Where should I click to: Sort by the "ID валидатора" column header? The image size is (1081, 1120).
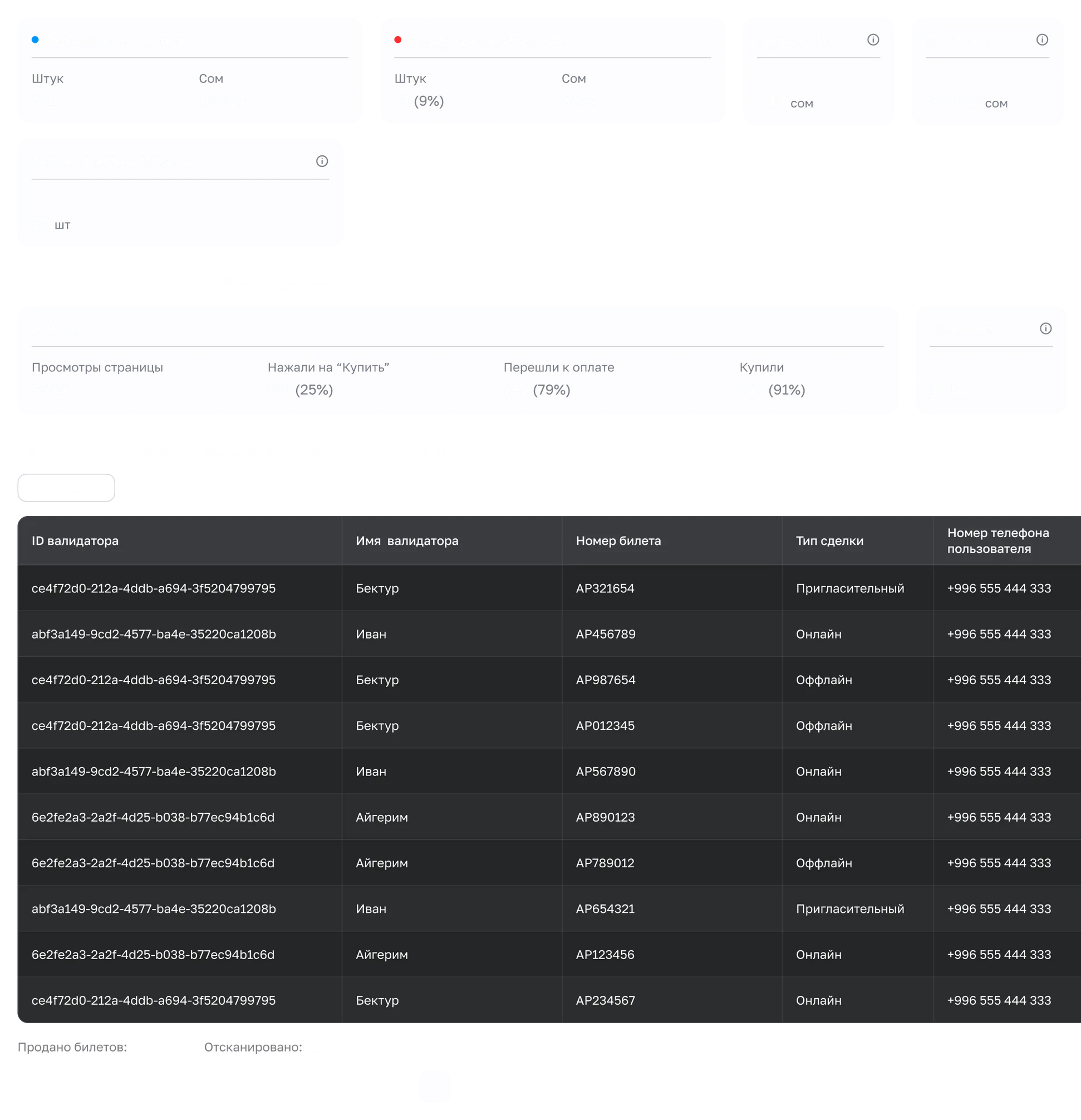[x=75, y=541]
